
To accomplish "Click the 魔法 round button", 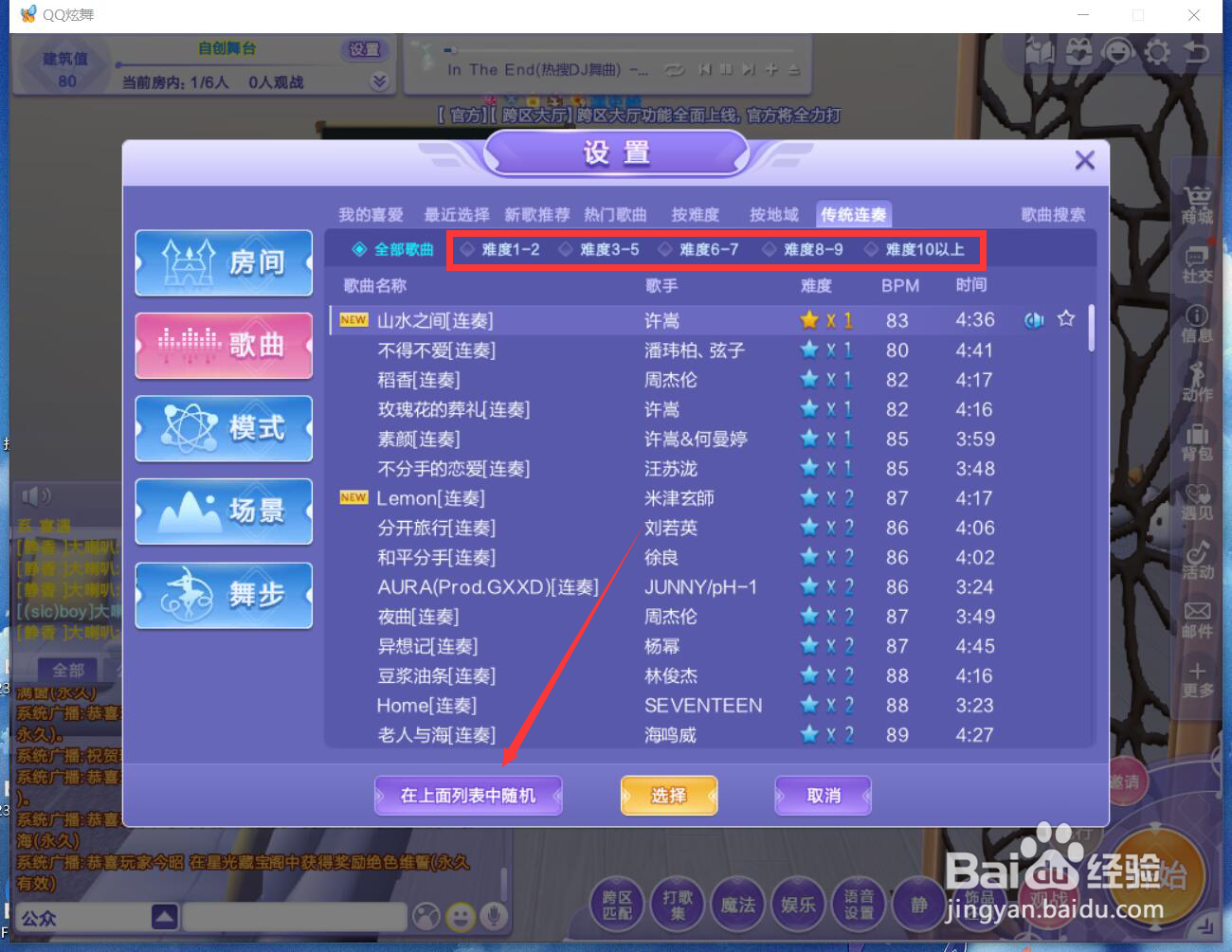I will tap(738, 906).
